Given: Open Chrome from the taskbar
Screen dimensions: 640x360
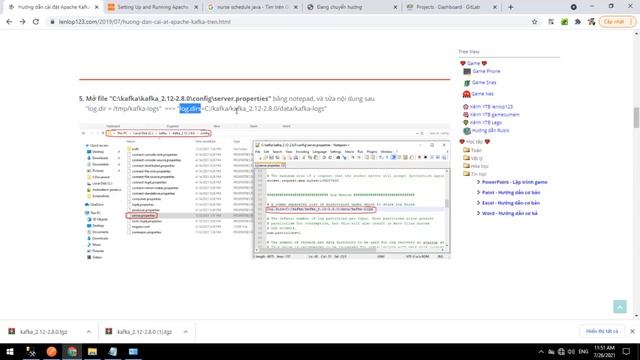Looking at the screenshot, I should tap(72, 351).
